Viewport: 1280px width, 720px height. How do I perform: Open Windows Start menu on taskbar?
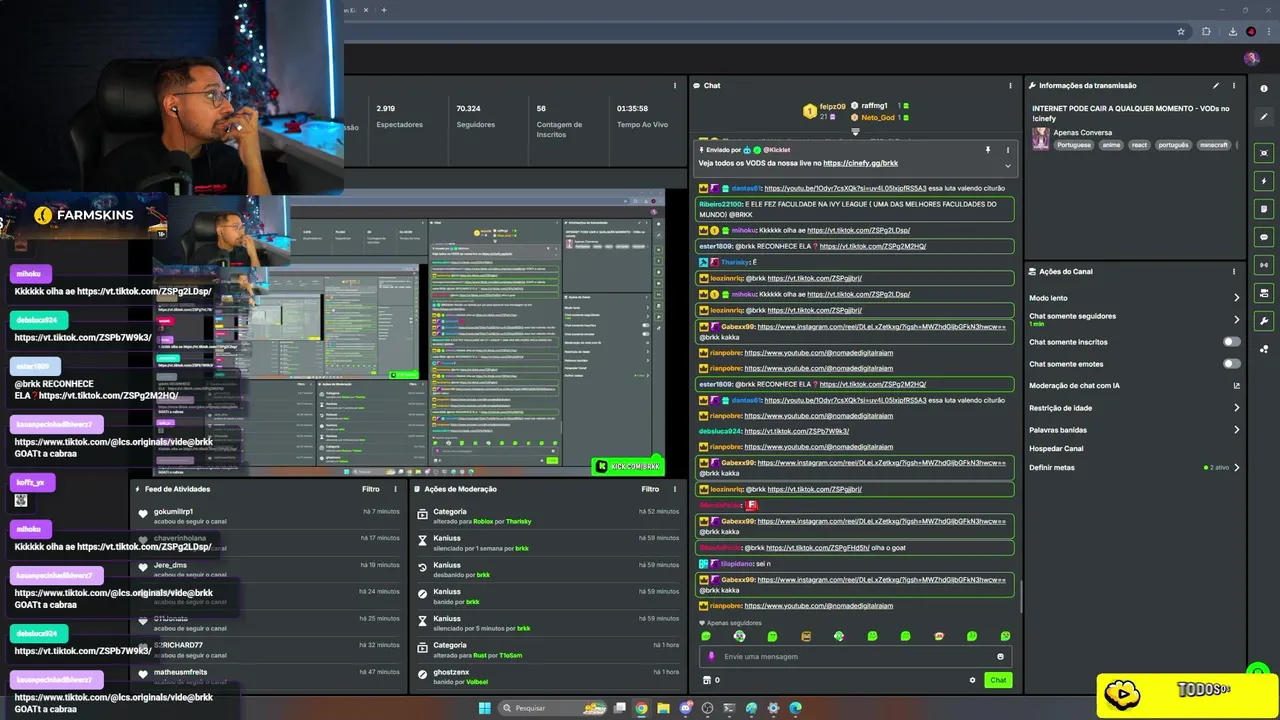click(x=485, y=708)
